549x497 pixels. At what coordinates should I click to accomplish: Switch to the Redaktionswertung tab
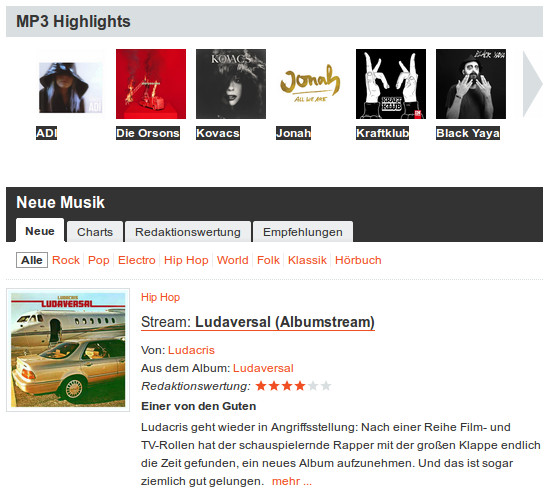[x=188, y=232]
